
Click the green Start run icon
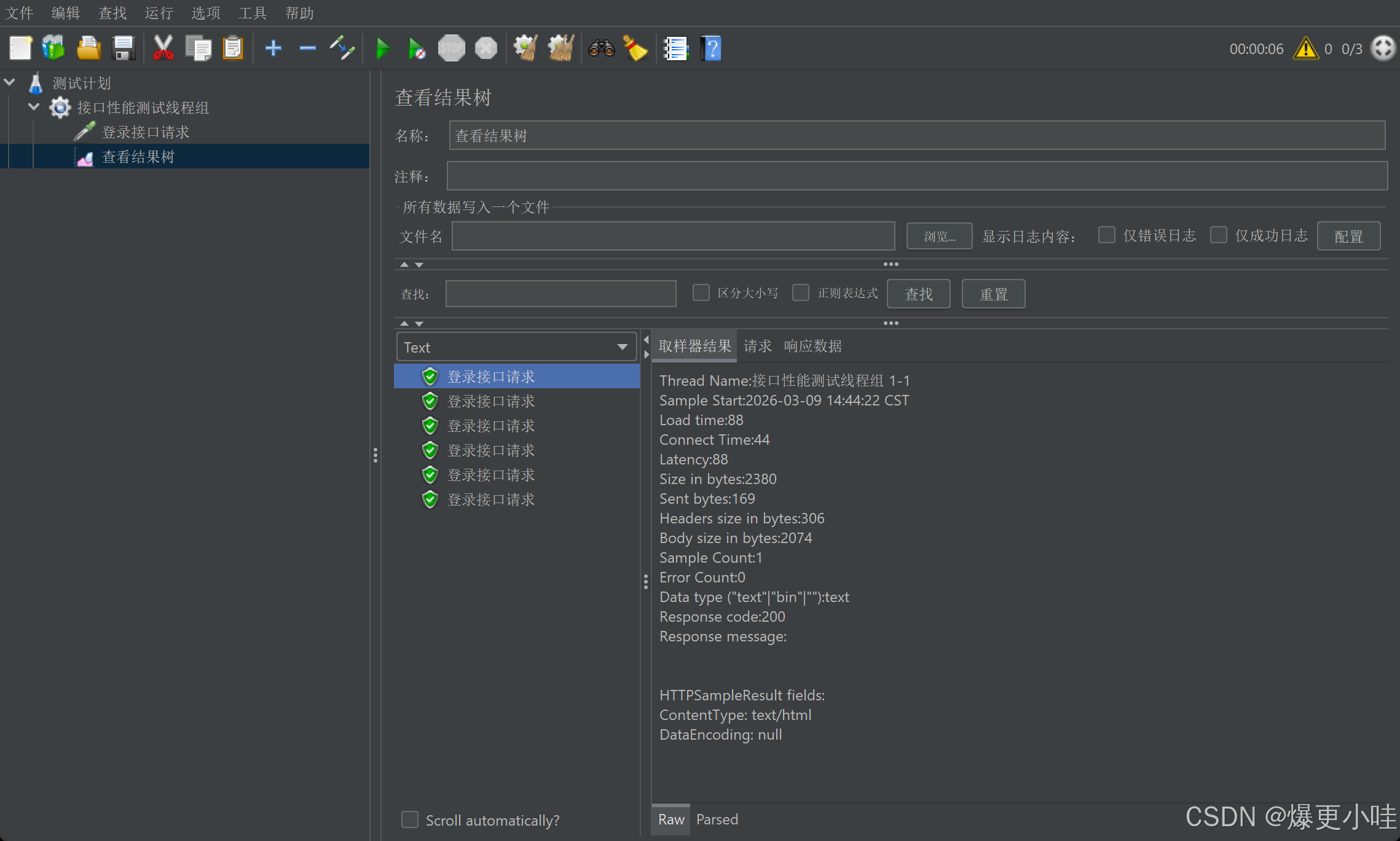382,49
